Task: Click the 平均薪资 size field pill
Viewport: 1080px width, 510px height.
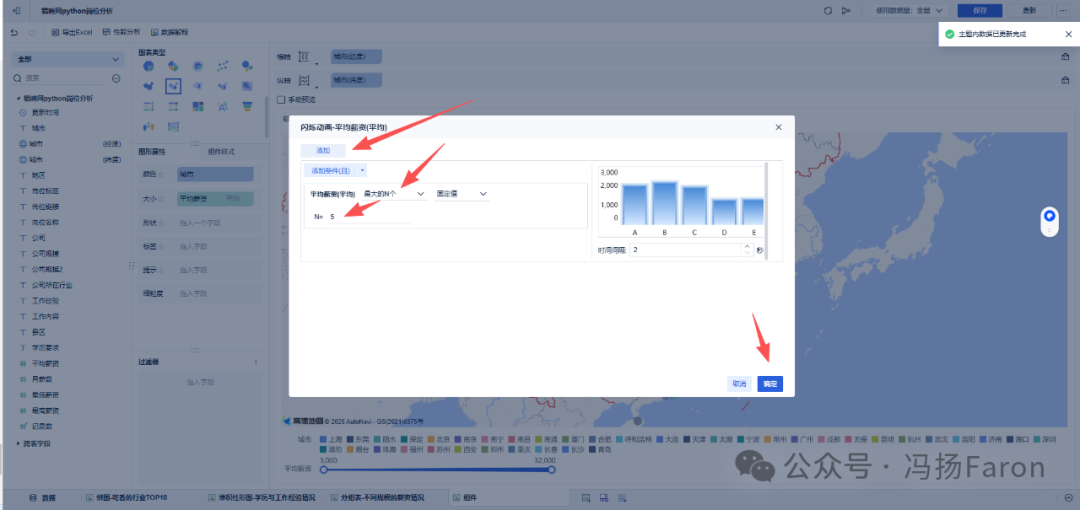Action: click(215, 198)
